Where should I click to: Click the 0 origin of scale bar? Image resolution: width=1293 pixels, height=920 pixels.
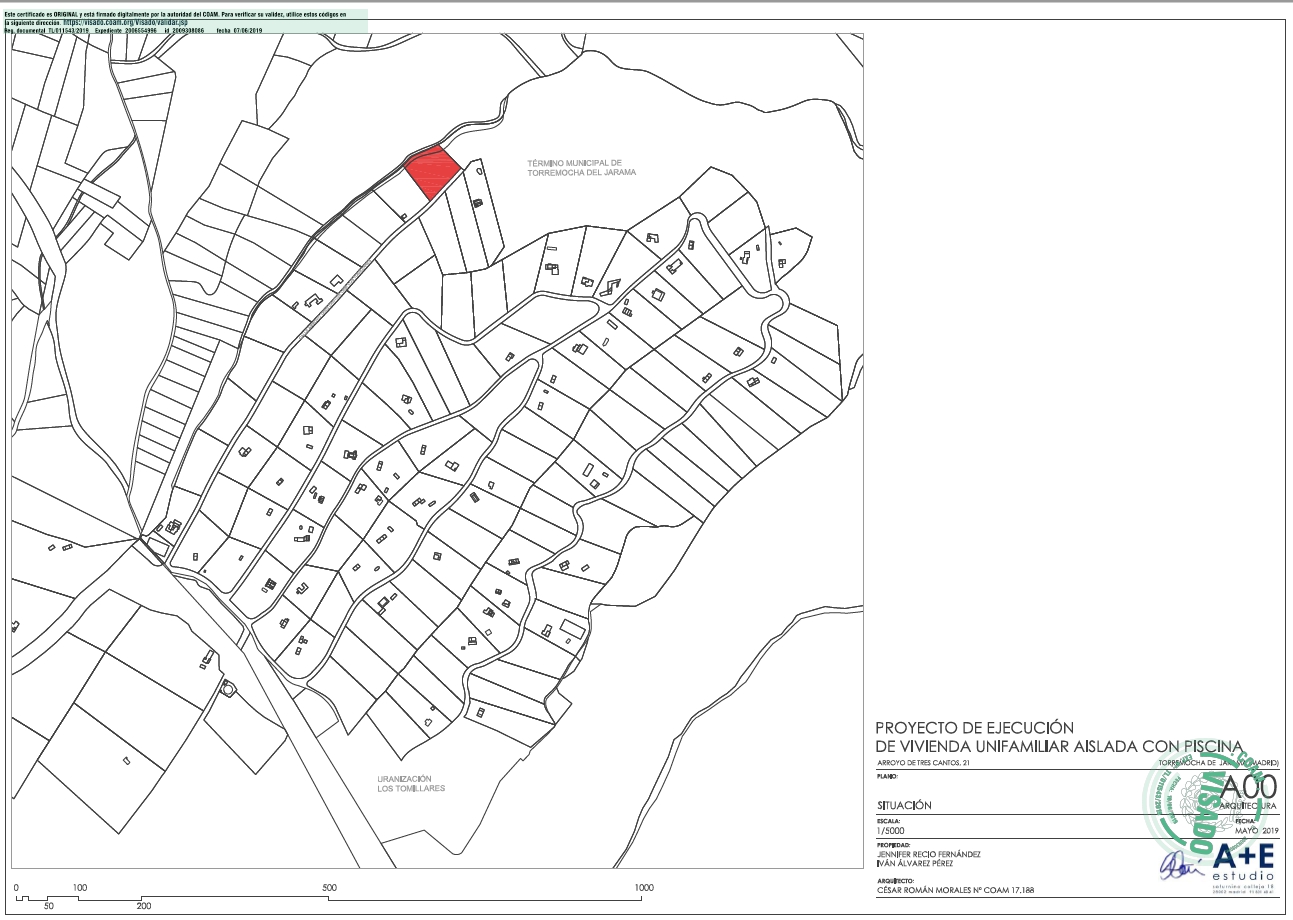[17, 887]
